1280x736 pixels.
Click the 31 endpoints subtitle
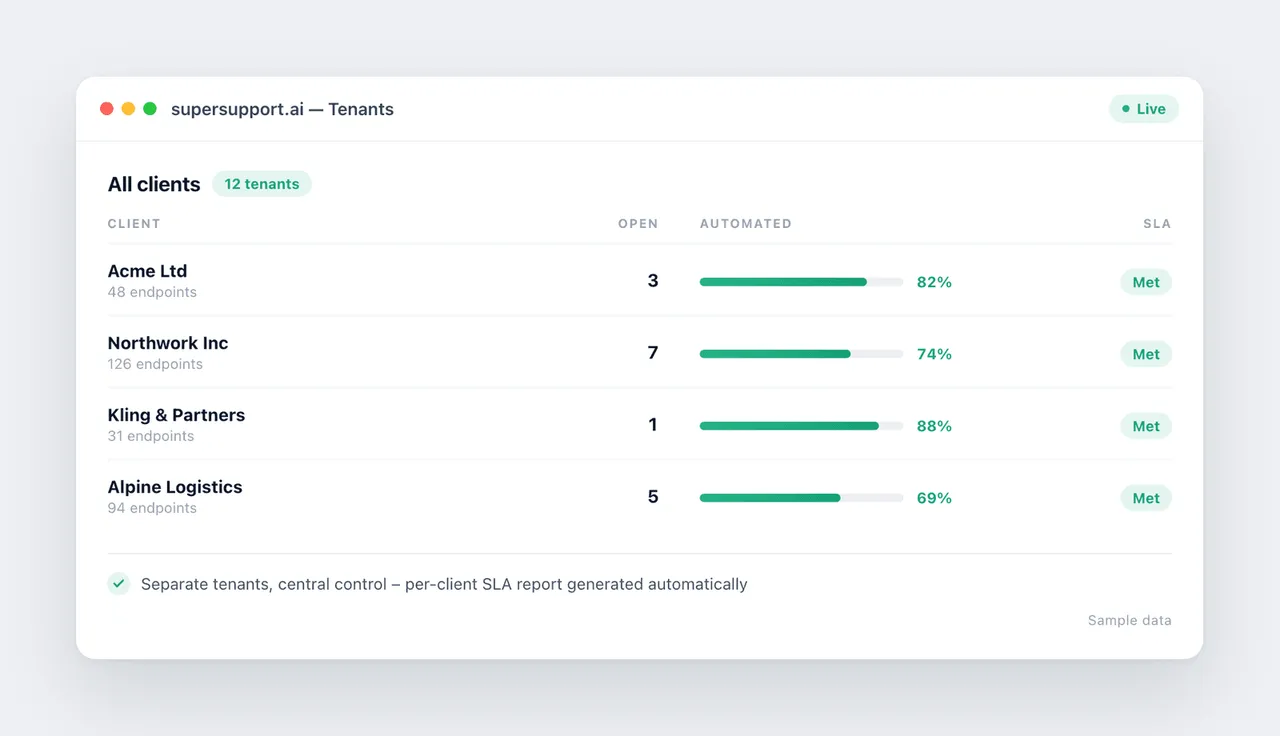pyautogui.click(x=151, y=436)
